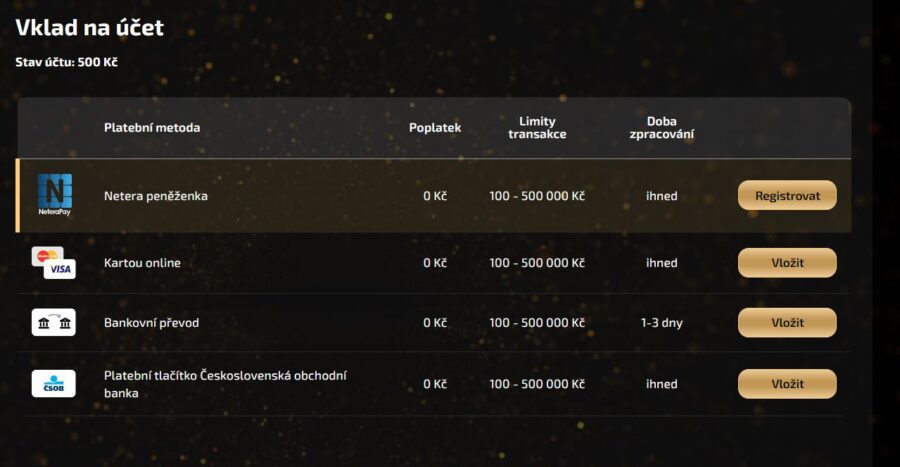Image resolution: width=900 pixels, height=467 pixels.
Task: Select the Netera peněženka method name
Action: click(x=155, y=196)
